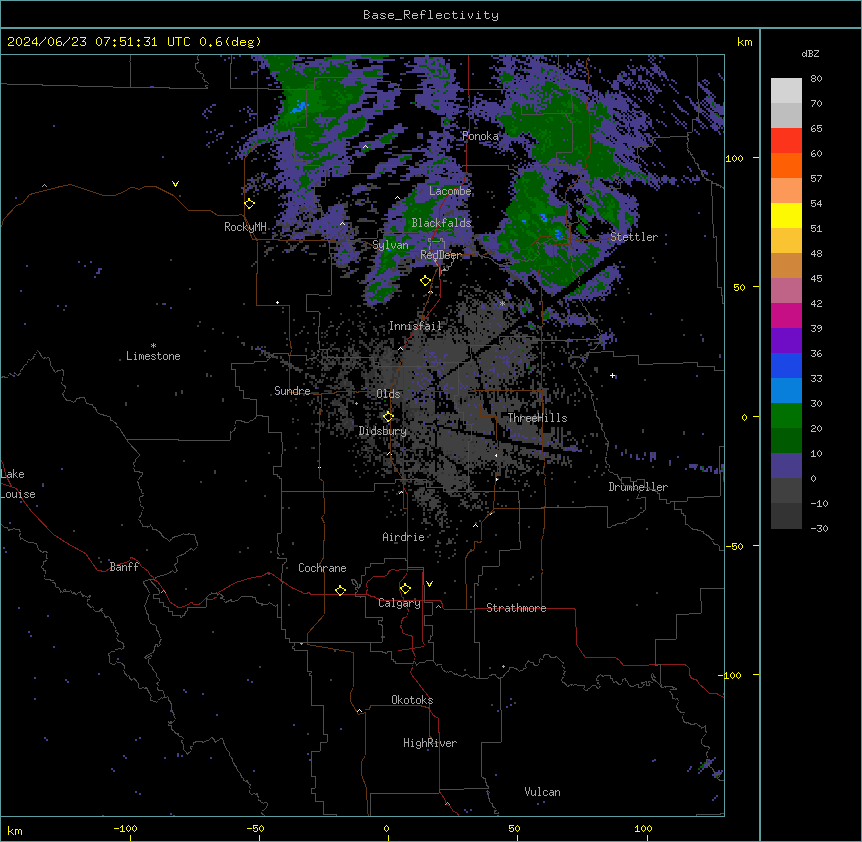Click the yellow diamond marker beside Calgary
This screenshot has width=862, height=842.
click(x=405, y=589)
